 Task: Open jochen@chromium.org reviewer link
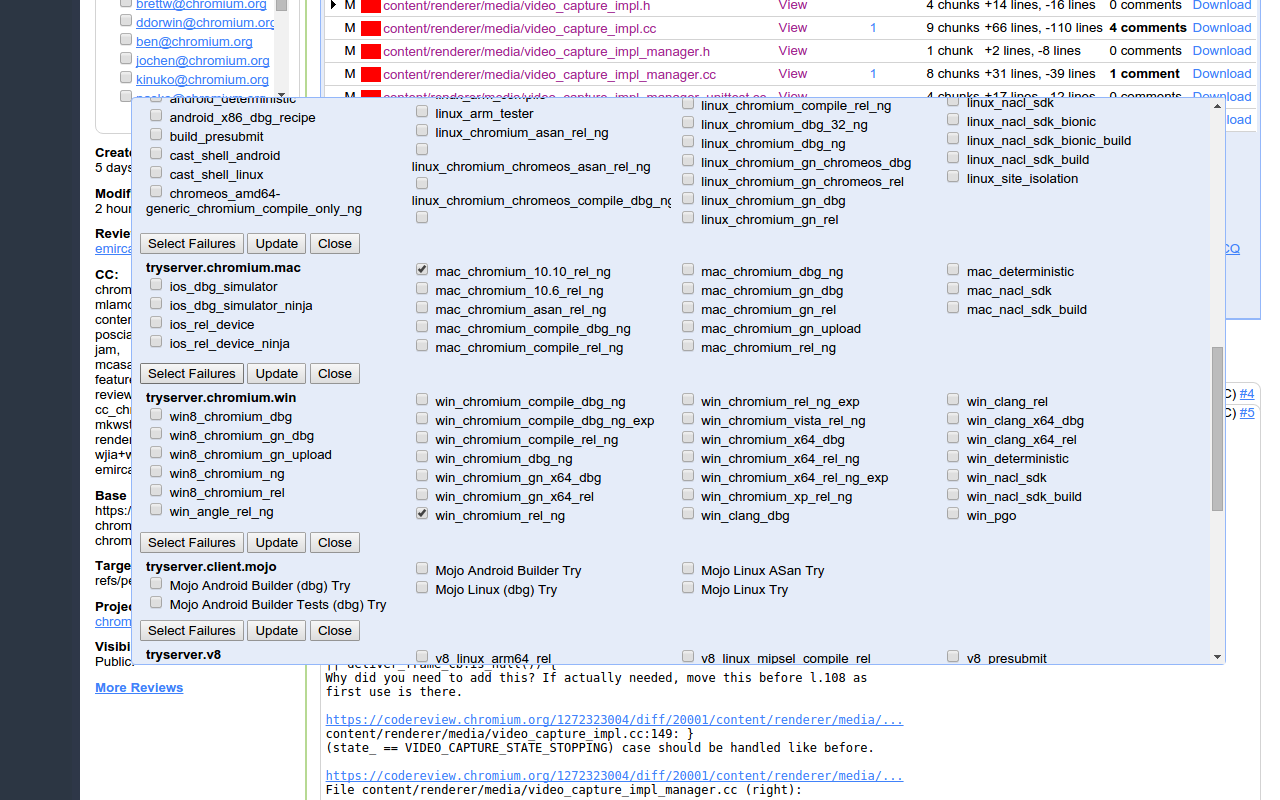pyautogui.click(x=203, y=61)
